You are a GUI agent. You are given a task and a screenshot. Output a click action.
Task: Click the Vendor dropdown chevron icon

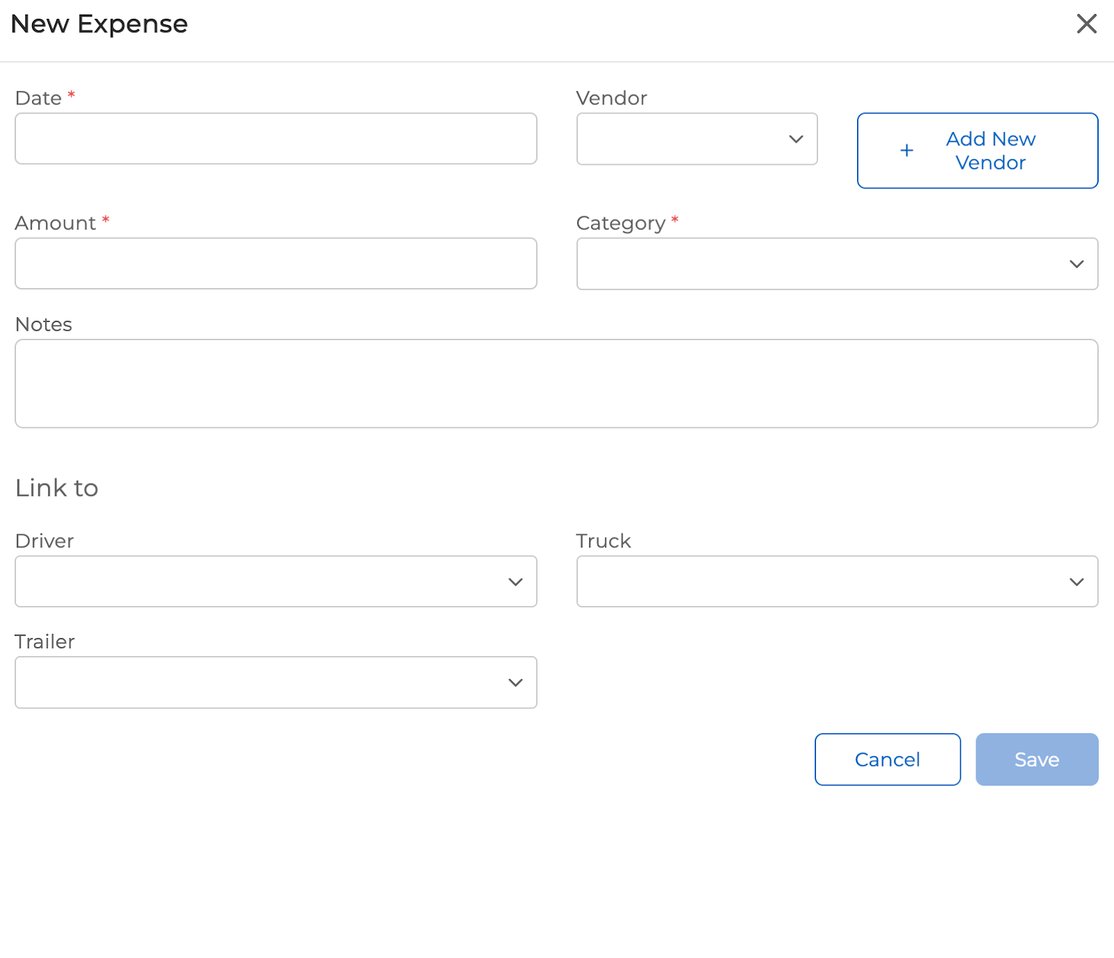click(x=795, y=139)
